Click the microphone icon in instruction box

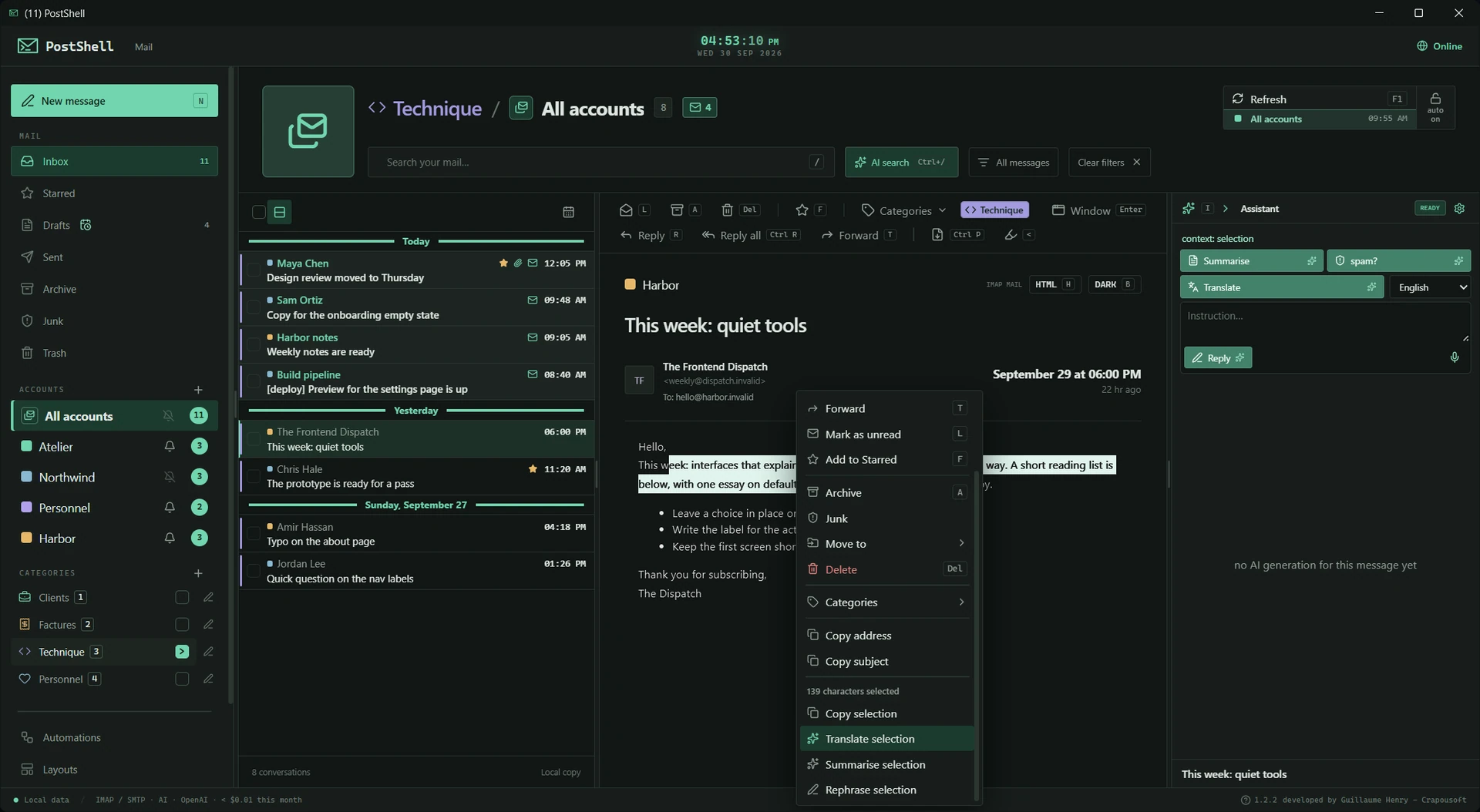[x=1455, y=357]
